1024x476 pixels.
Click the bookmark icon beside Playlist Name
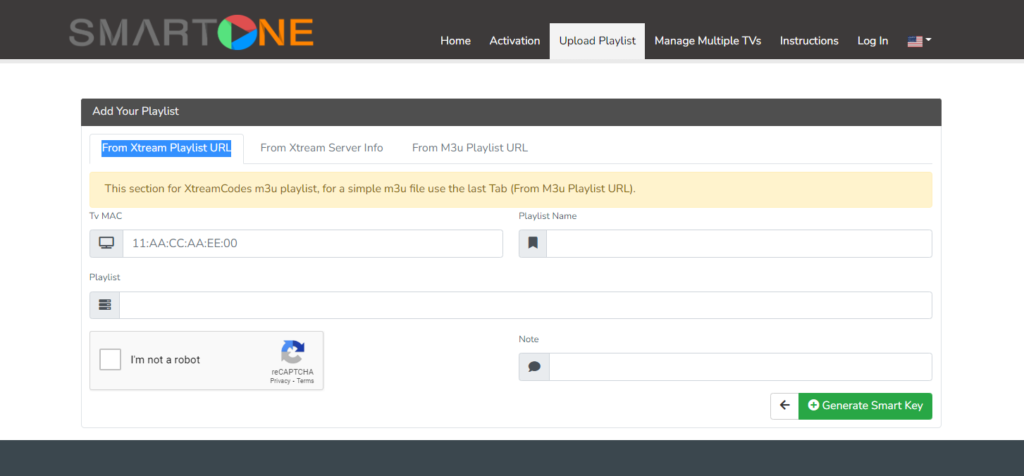[x=533, y=243]
